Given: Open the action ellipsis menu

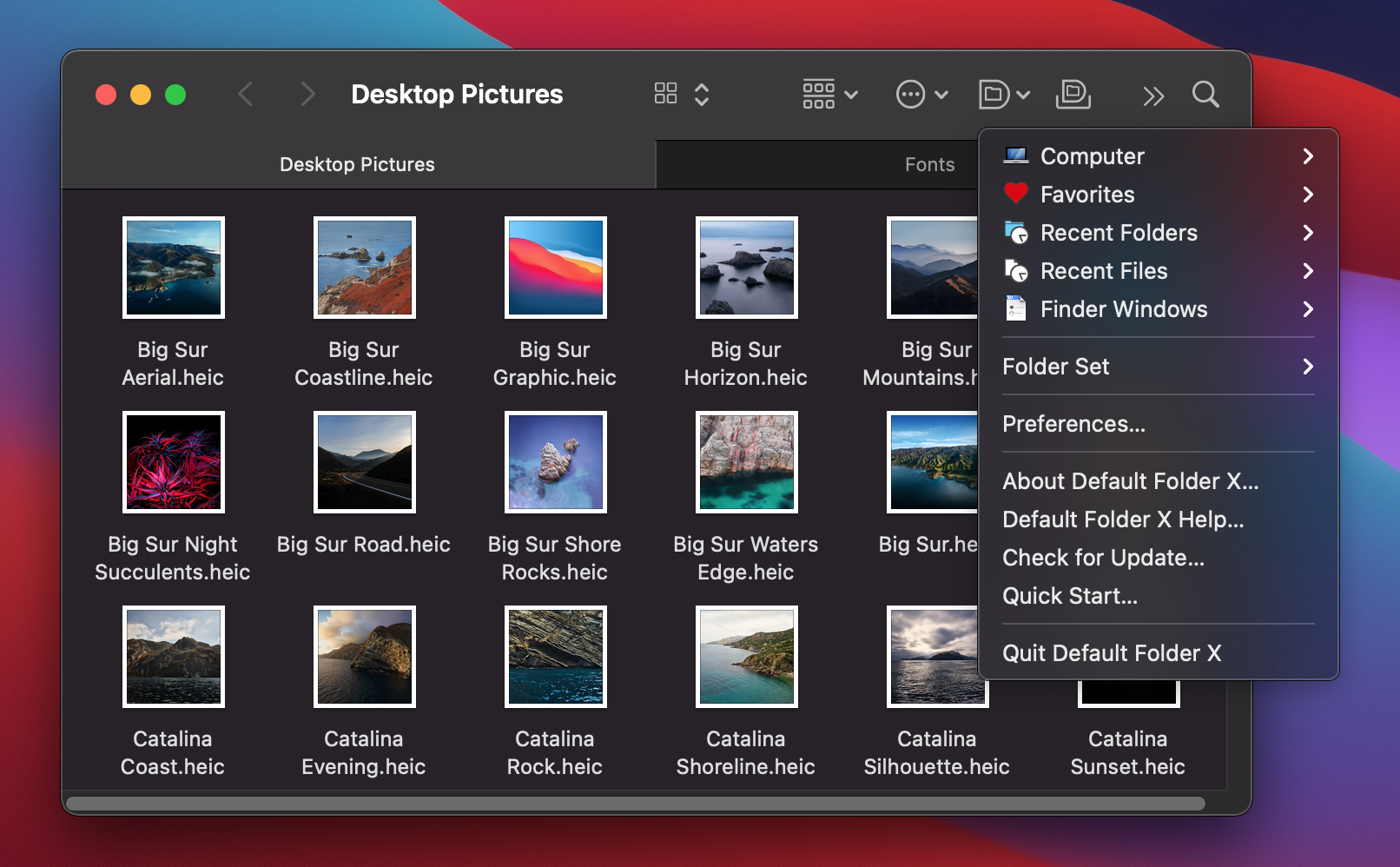Looking at the screenshot, I should click(x=921, y=94).
